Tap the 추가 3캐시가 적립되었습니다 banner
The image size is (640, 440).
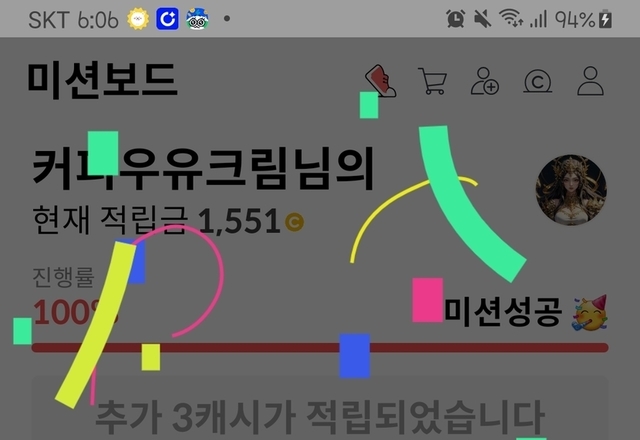(320, 414)
